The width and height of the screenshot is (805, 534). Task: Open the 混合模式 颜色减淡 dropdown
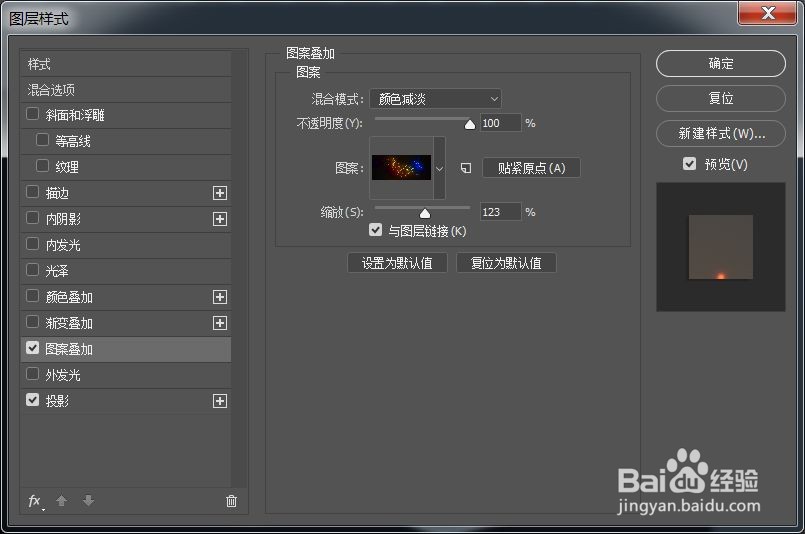point(435,99)
